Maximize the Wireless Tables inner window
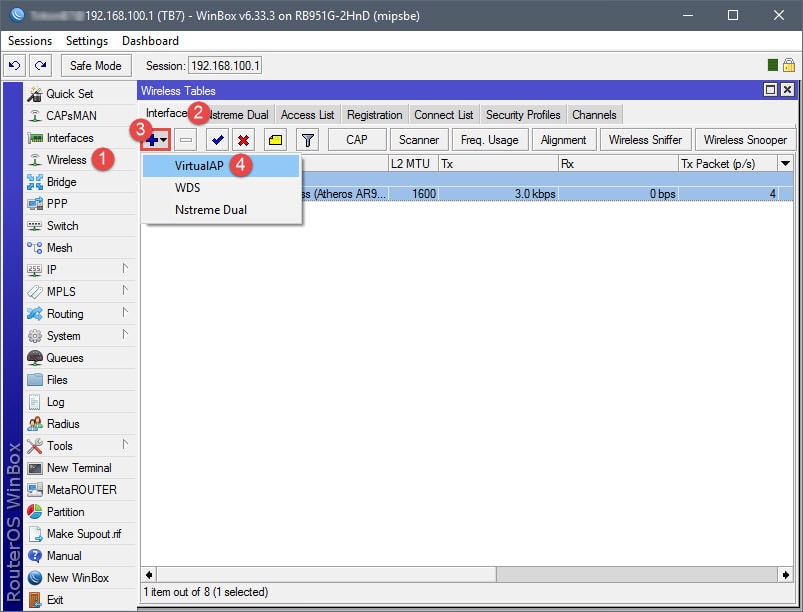The height and width of the screenshot is (612, 803). (x=770, y=90)
